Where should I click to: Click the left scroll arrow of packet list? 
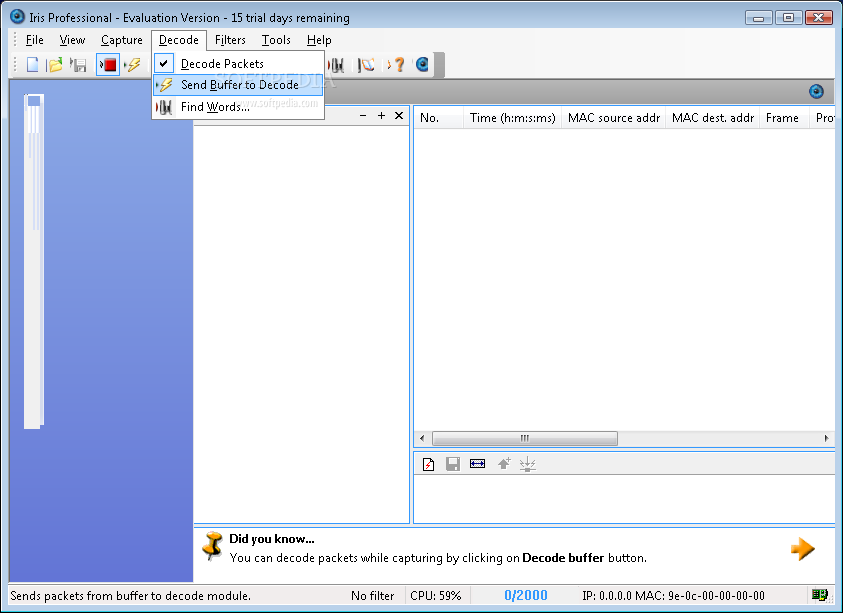422,438
